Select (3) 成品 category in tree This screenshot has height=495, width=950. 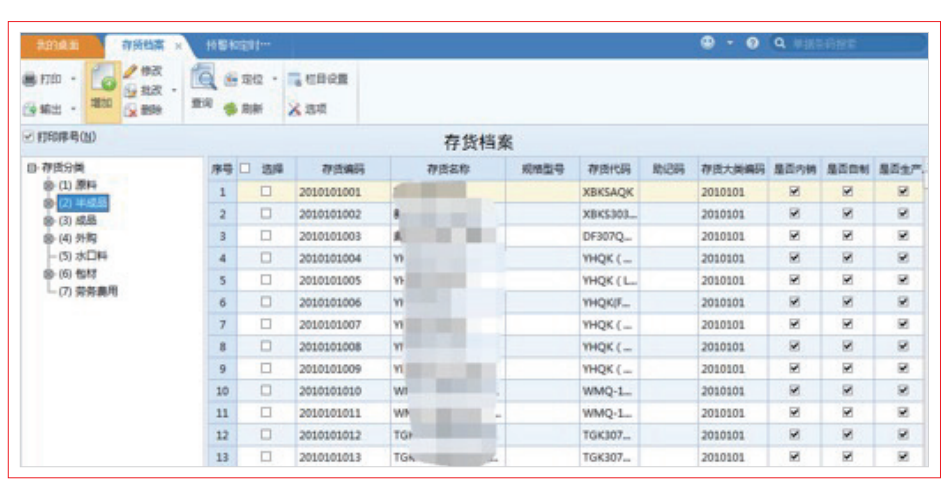click(80, 220)
